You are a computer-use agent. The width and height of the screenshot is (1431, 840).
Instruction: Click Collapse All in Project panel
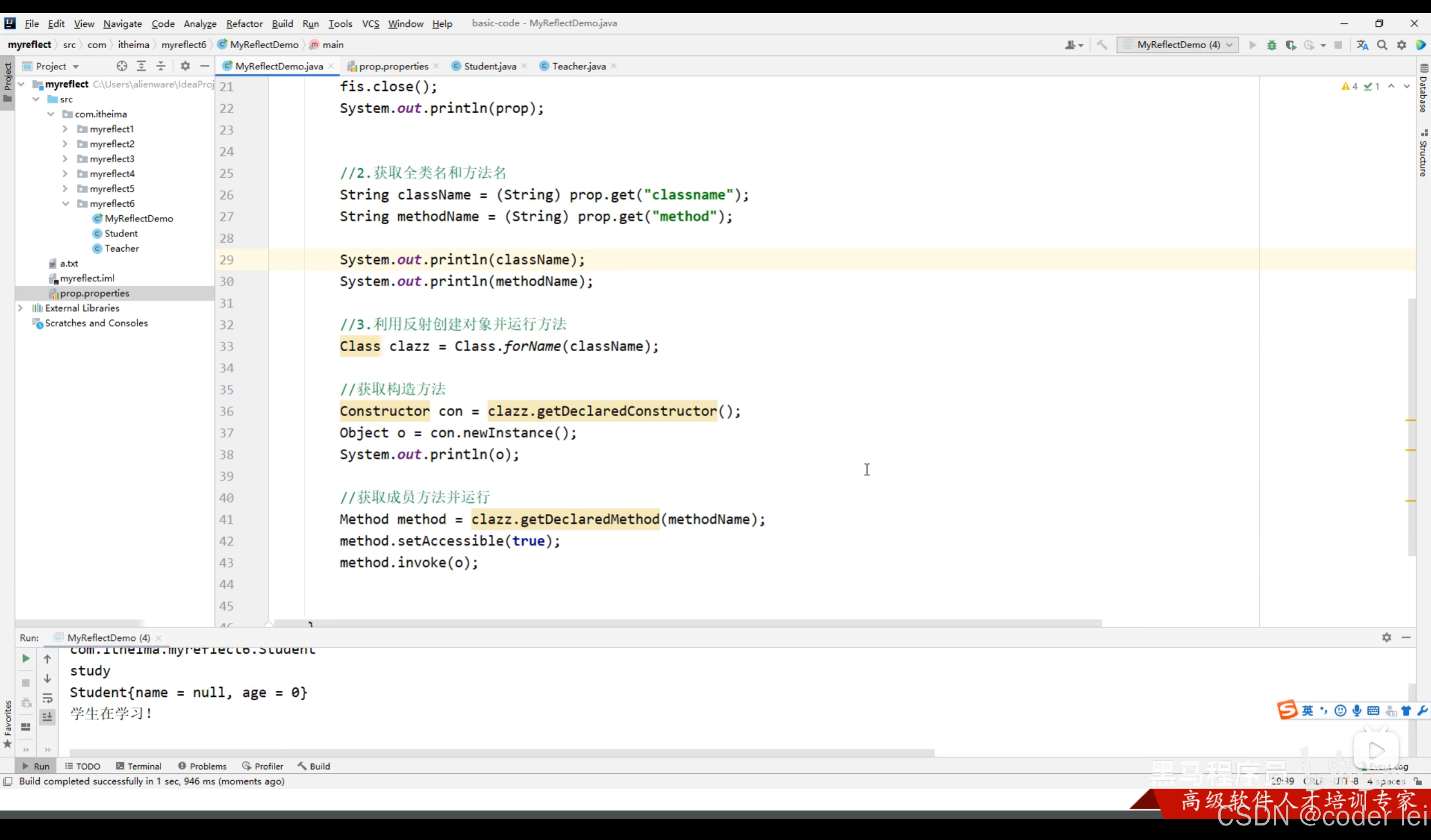[x=161, y=67]
